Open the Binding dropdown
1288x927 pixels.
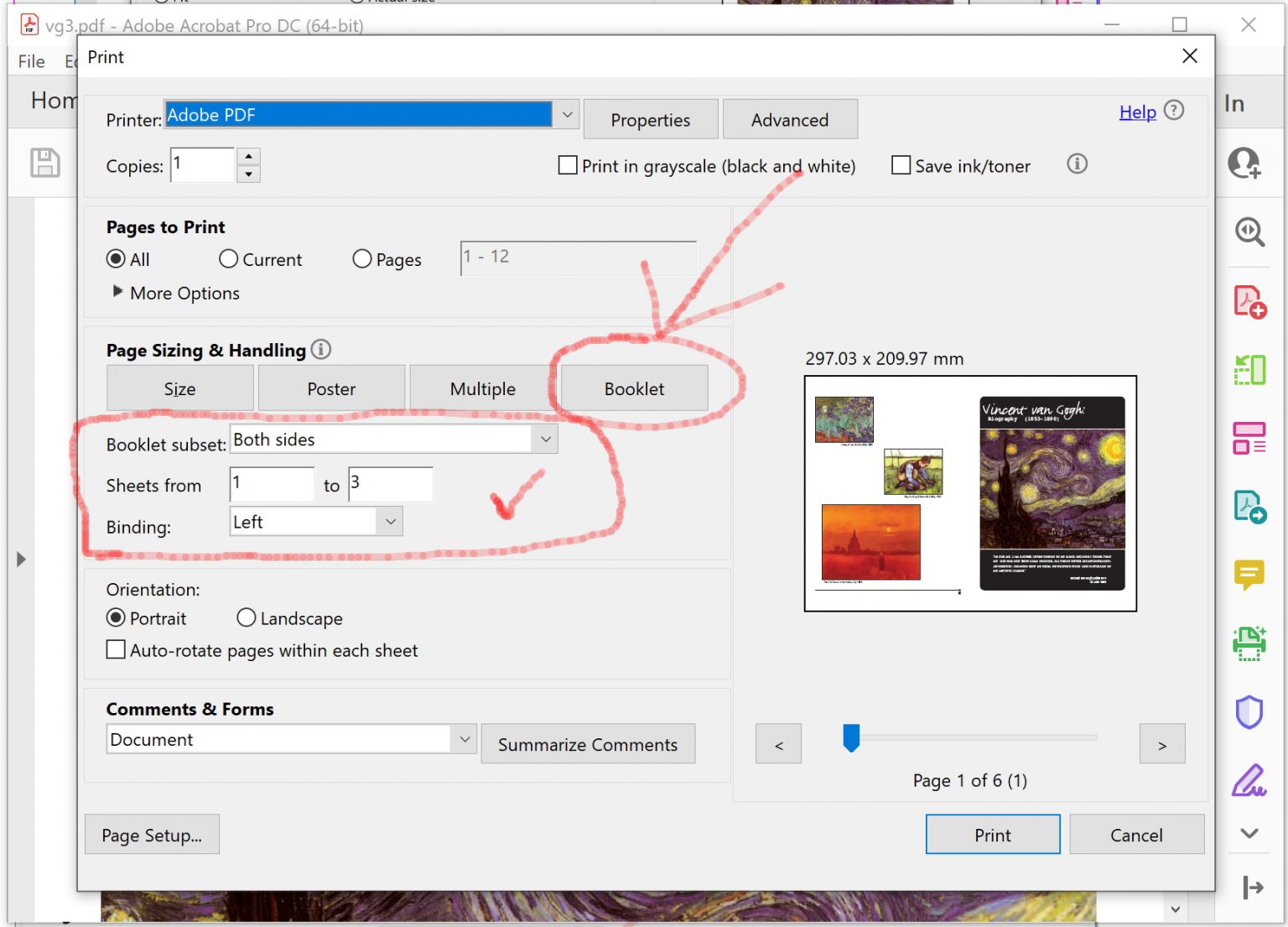389,521
